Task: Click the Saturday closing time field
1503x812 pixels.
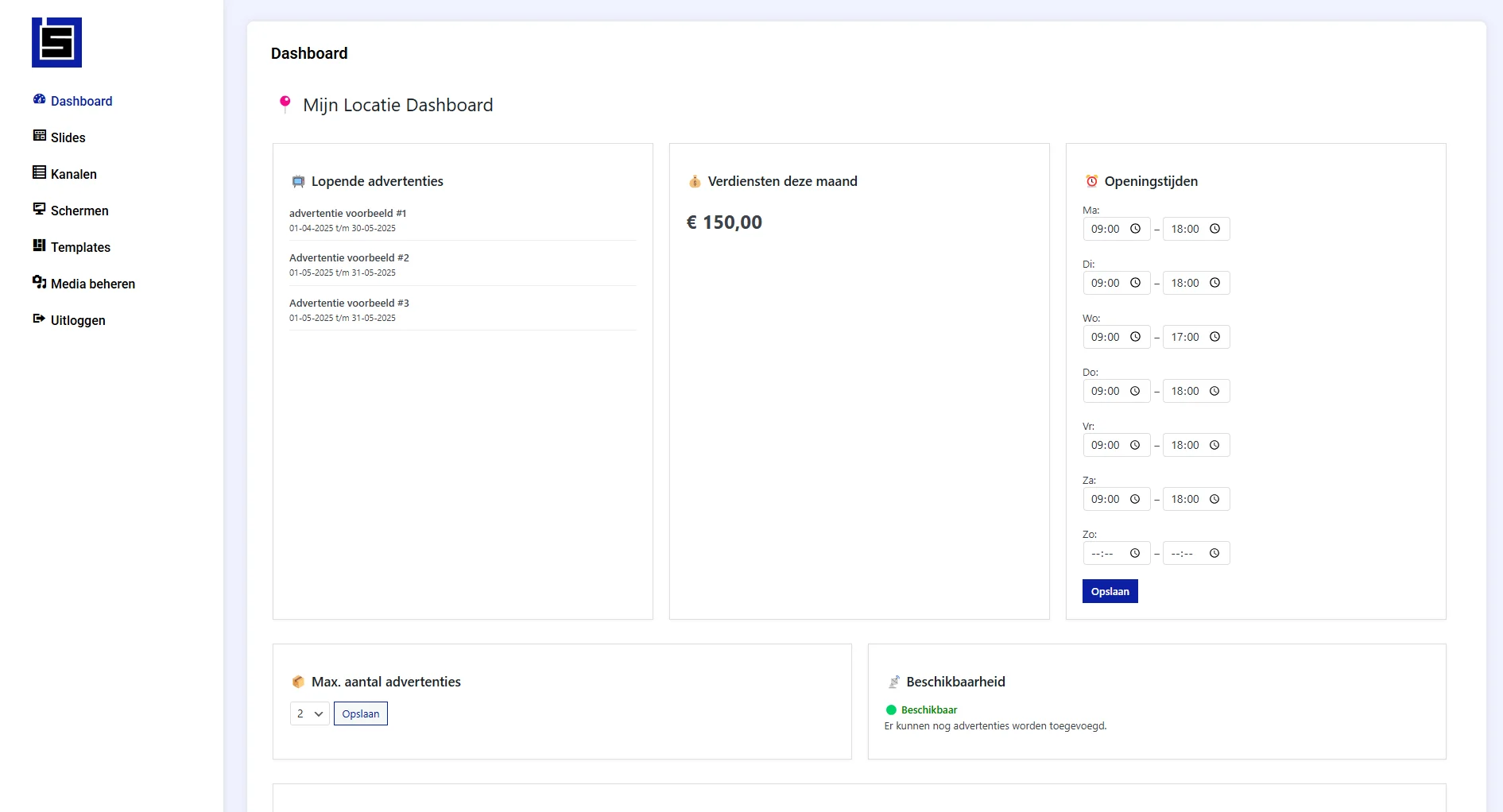Action: pyautogui.click(x=1185, y=499)
